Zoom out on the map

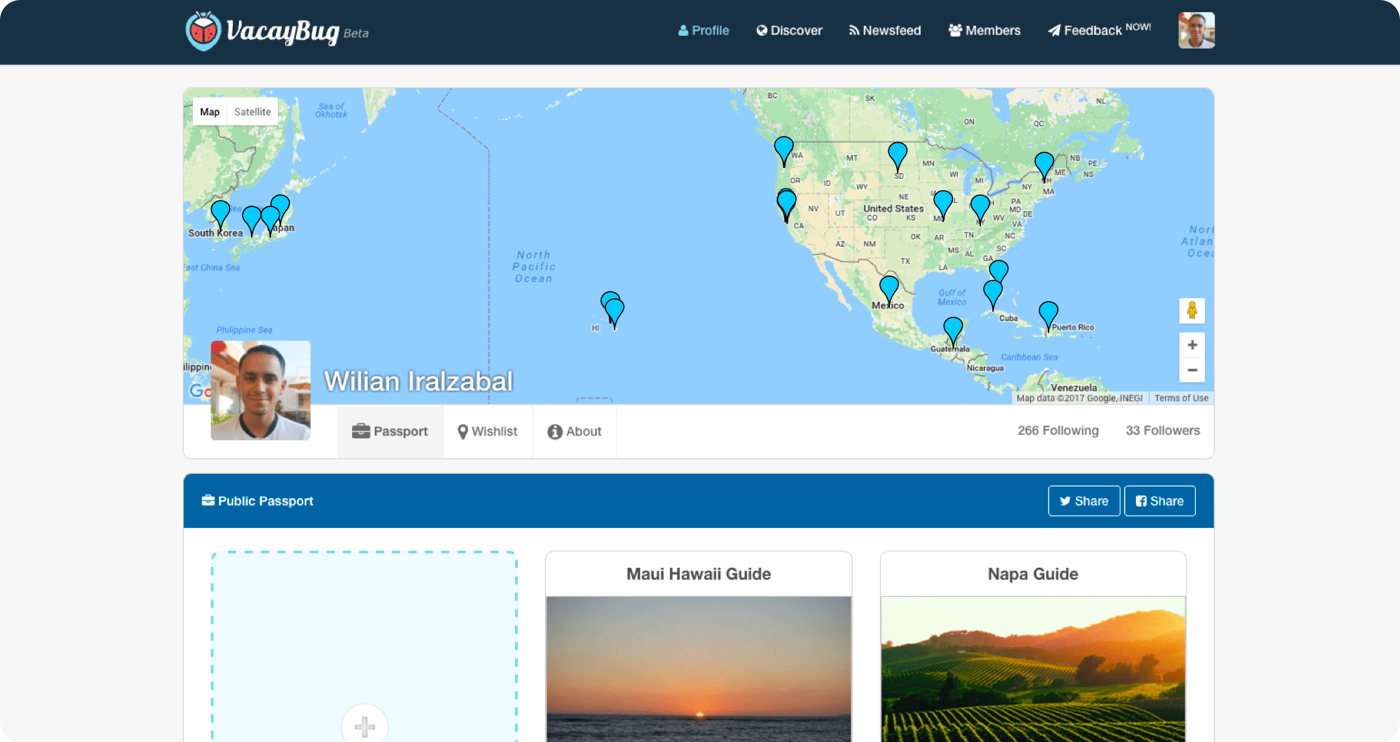click(x=1192, y=370)
